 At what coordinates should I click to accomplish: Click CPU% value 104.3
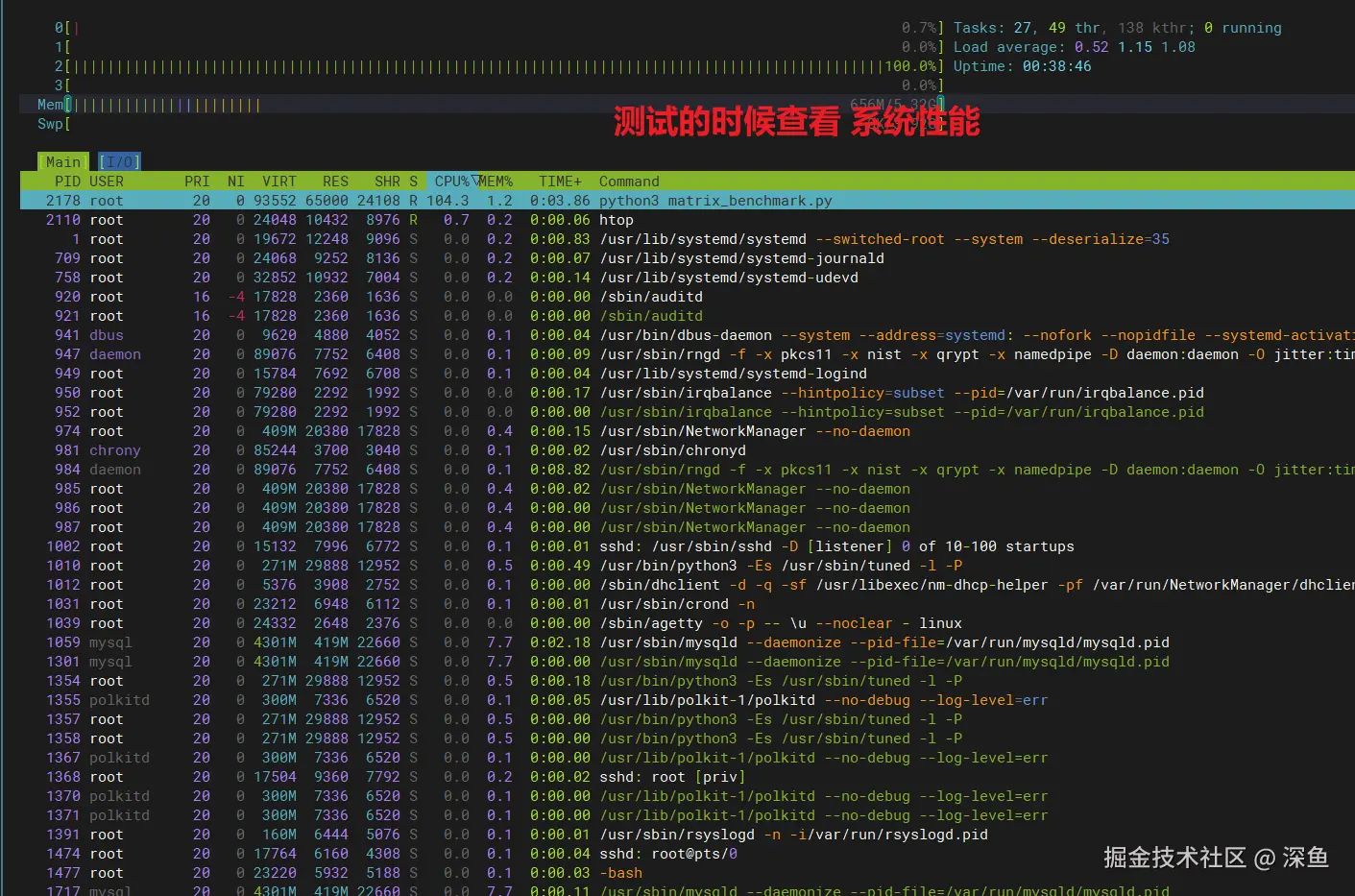448,201
